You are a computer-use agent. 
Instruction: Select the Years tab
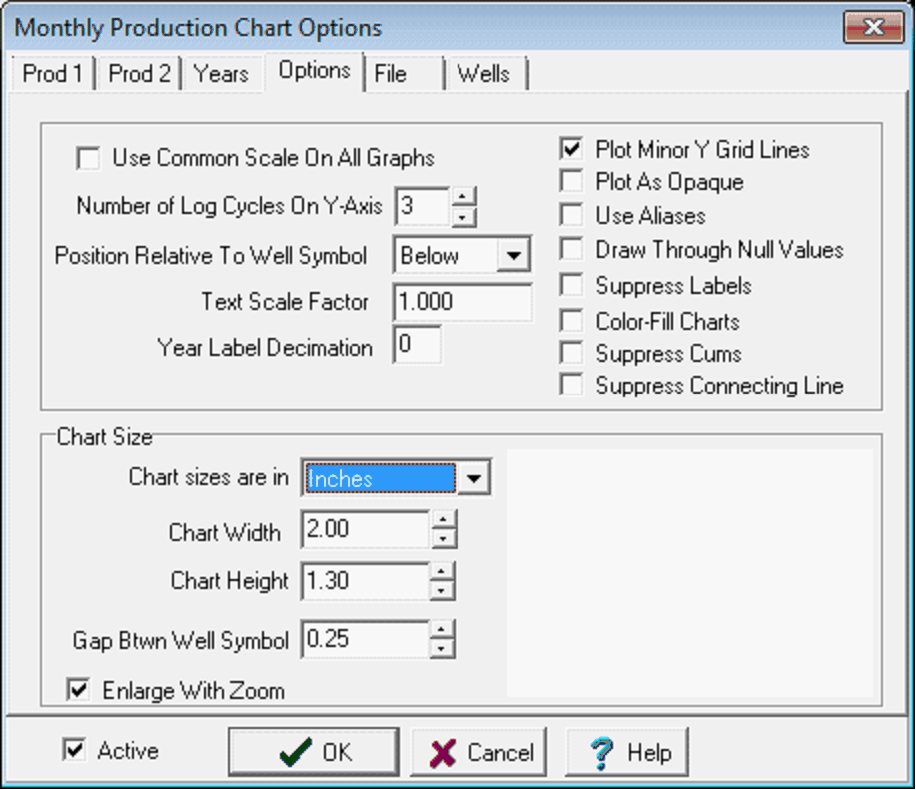tap(221, 74)
